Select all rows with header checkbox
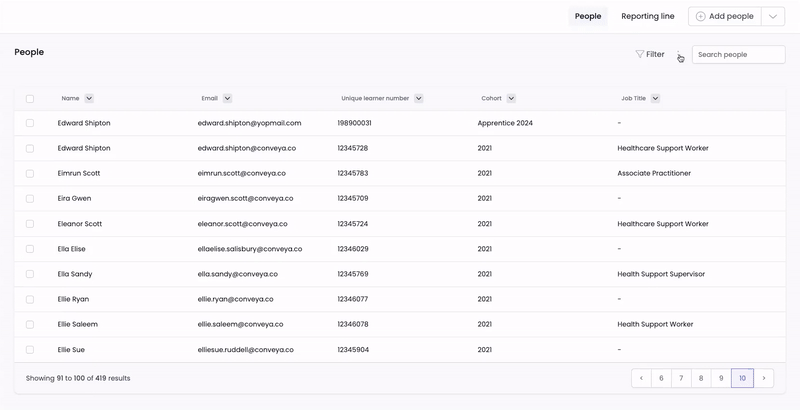 click(x=30, y=98)
